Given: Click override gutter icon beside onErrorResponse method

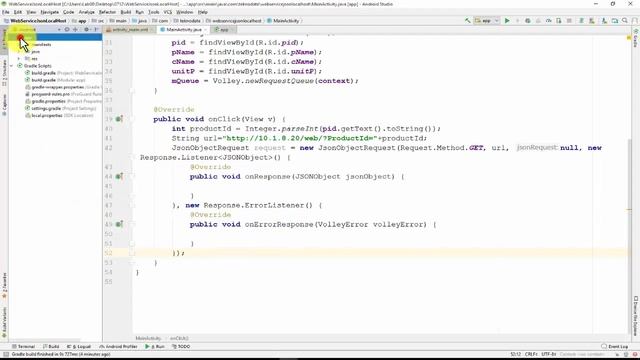Looking at the screenshot, I should pyautogui.click(x=119, y=224).
